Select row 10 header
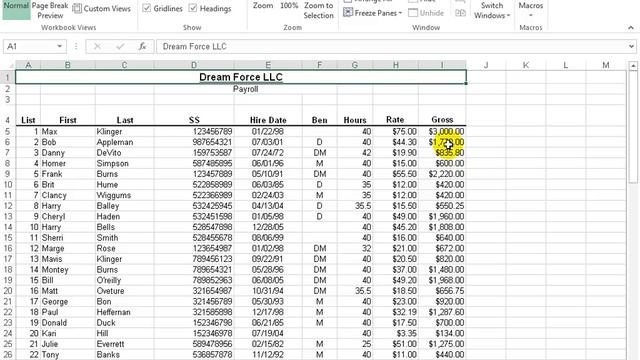The width and height of the screenshot is (640, 360). pyautogui.click(x=8, y=184)
